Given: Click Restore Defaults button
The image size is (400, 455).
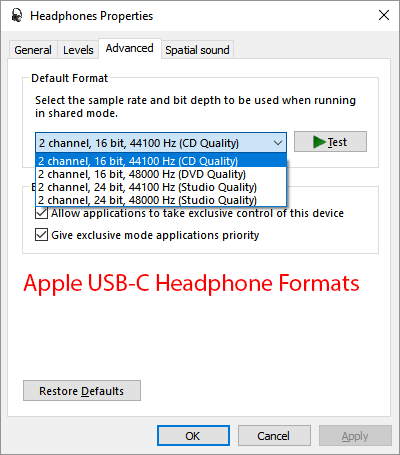Looking at the screenshot, I should click(82, 391).
